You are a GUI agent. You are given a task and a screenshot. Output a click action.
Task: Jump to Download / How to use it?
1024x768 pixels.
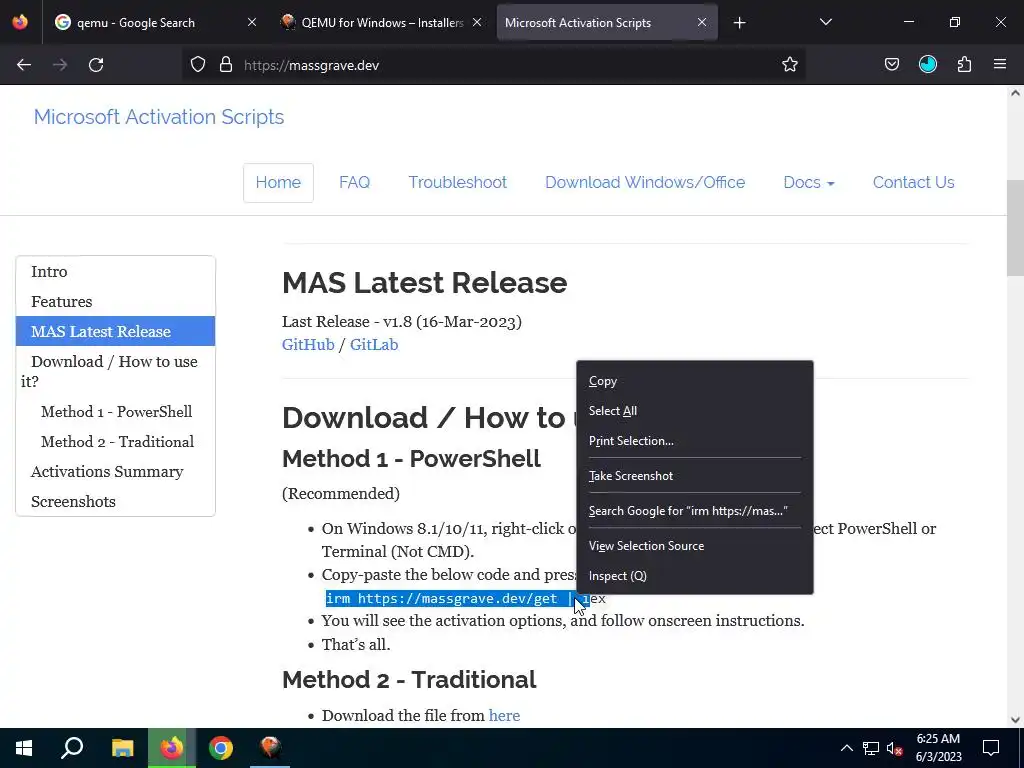(116, 371)
